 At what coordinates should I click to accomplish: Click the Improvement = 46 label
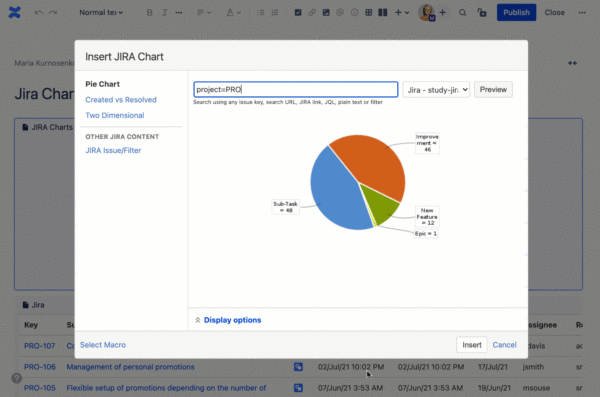[x=427, y=143]
